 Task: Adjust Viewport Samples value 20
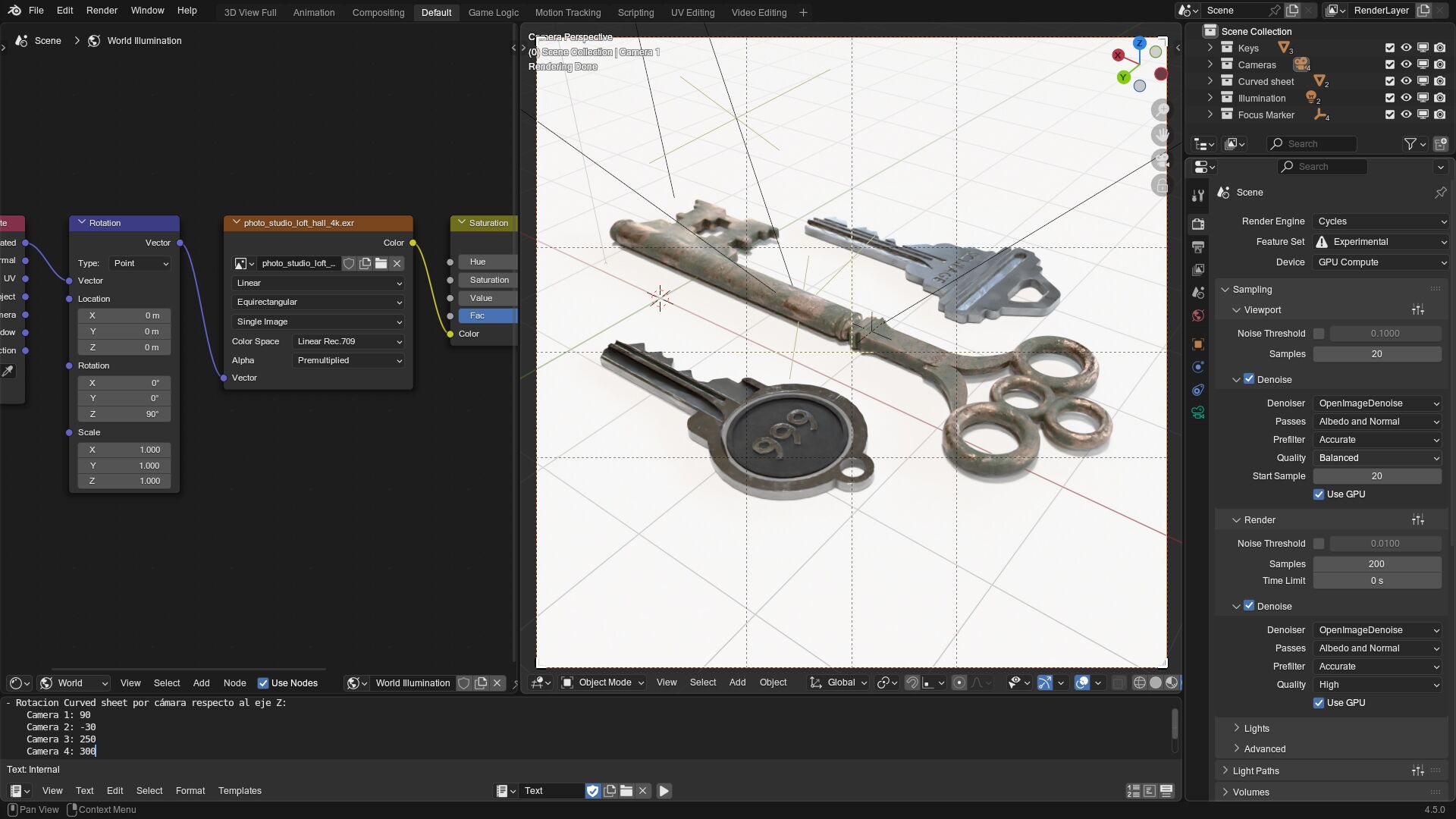coord(1377,354)
